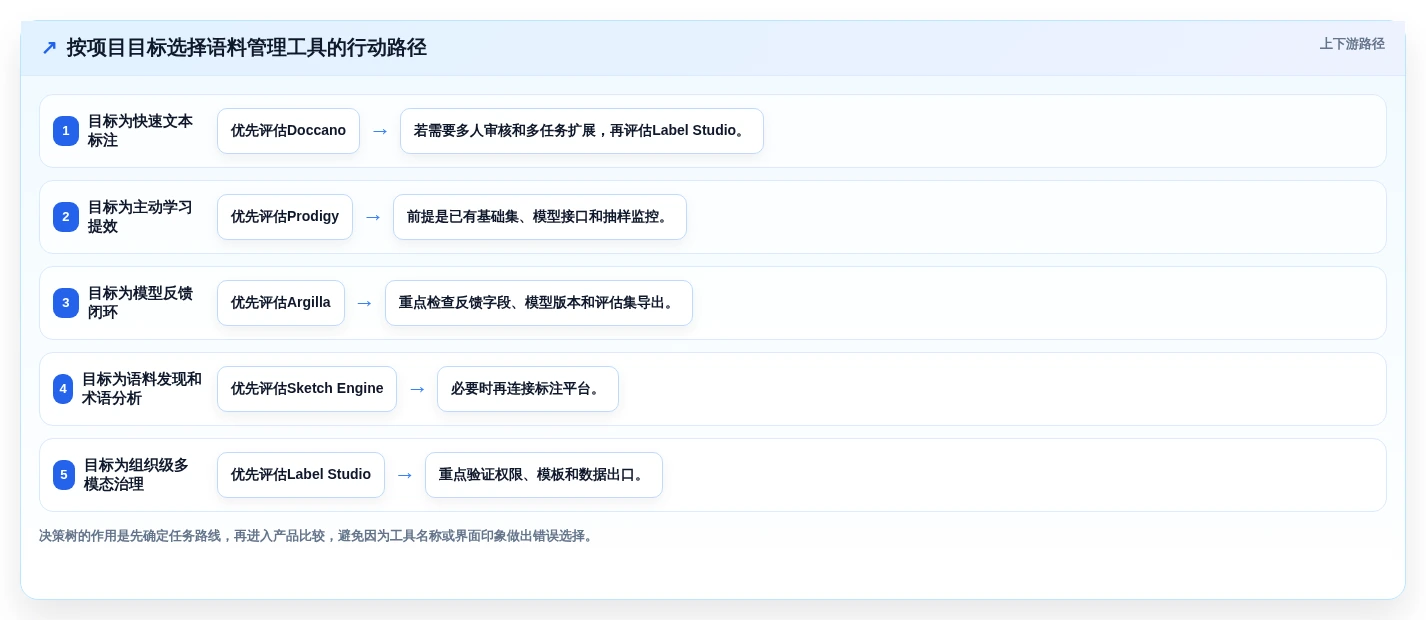Open the 优先评估Sketch Engine box
This screenshot has height=620, width=1426.
pyautogui.click(x=307, y=389)
